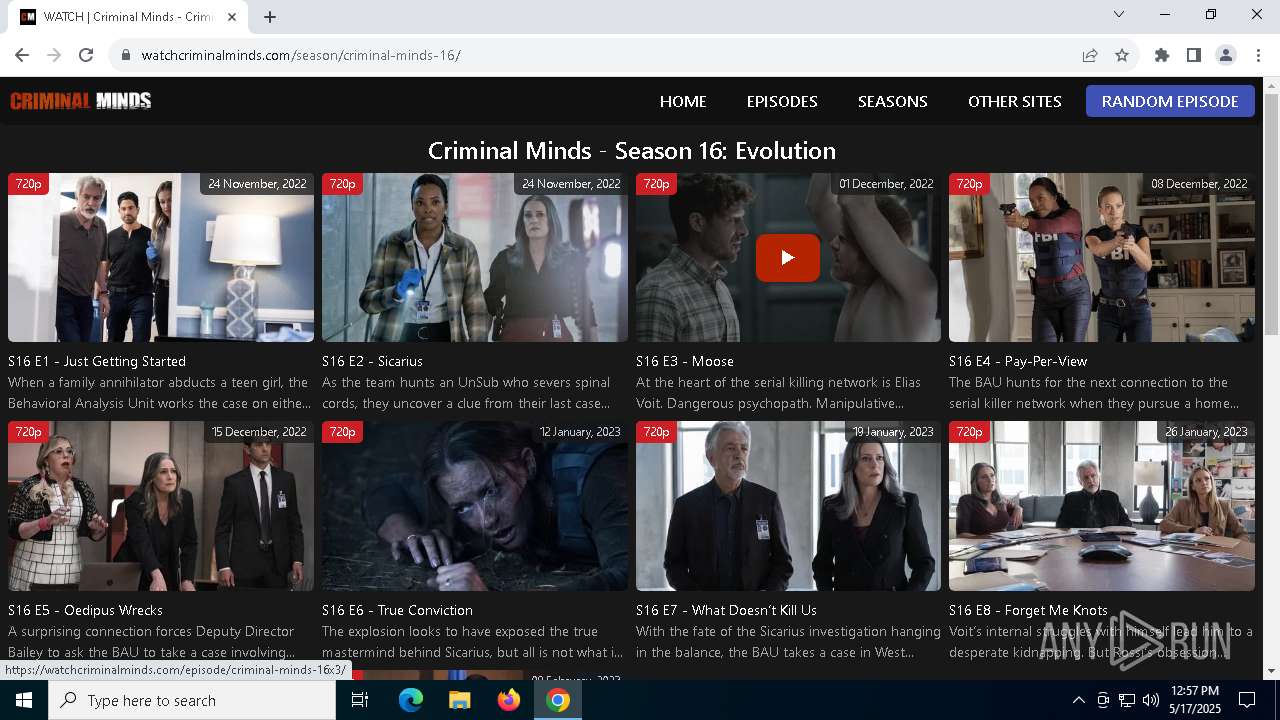
Task: Click the Chrome taskbar icon
Action: click(x=558, y=700)
